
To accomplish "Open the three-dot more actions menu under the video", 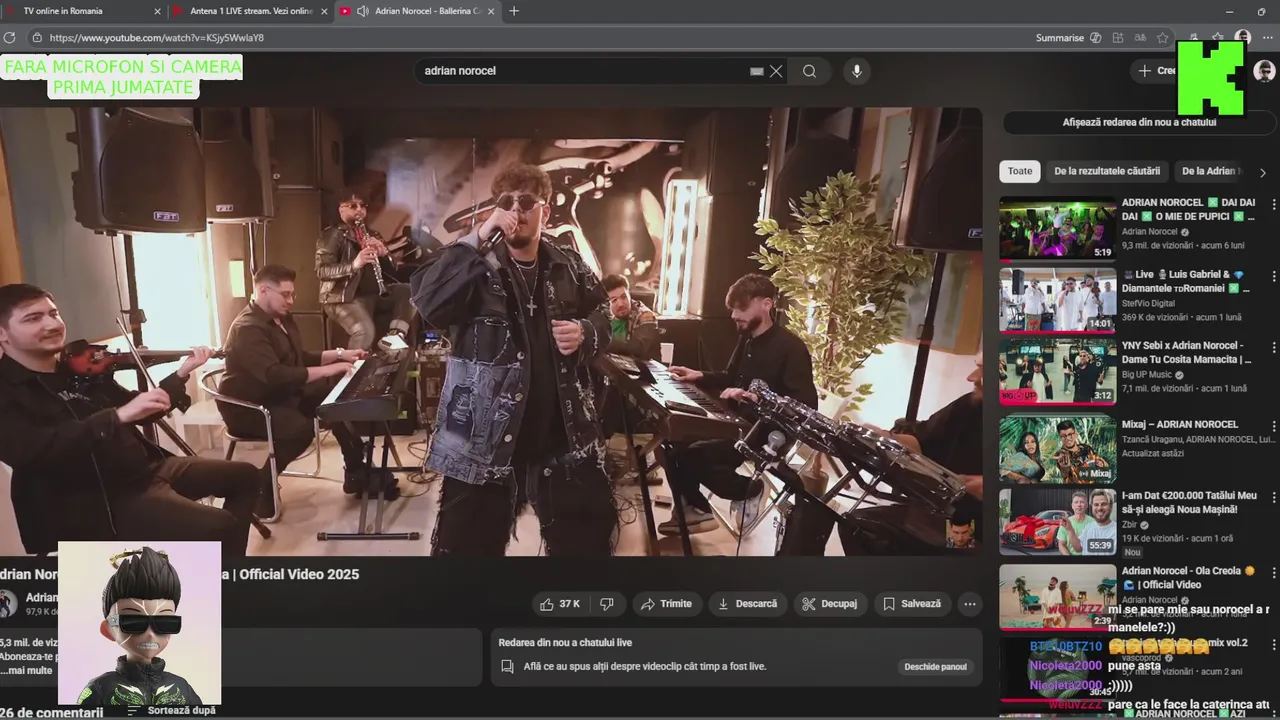I will tap(969, 604).
